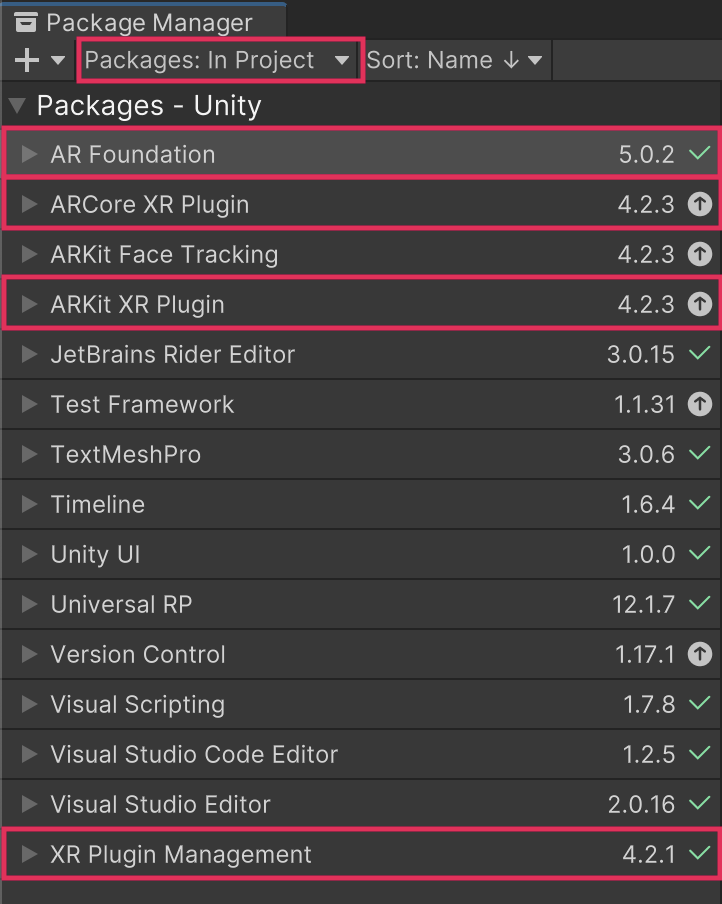Click the update icon beside ARKit Face Tracking

point(700,255)
